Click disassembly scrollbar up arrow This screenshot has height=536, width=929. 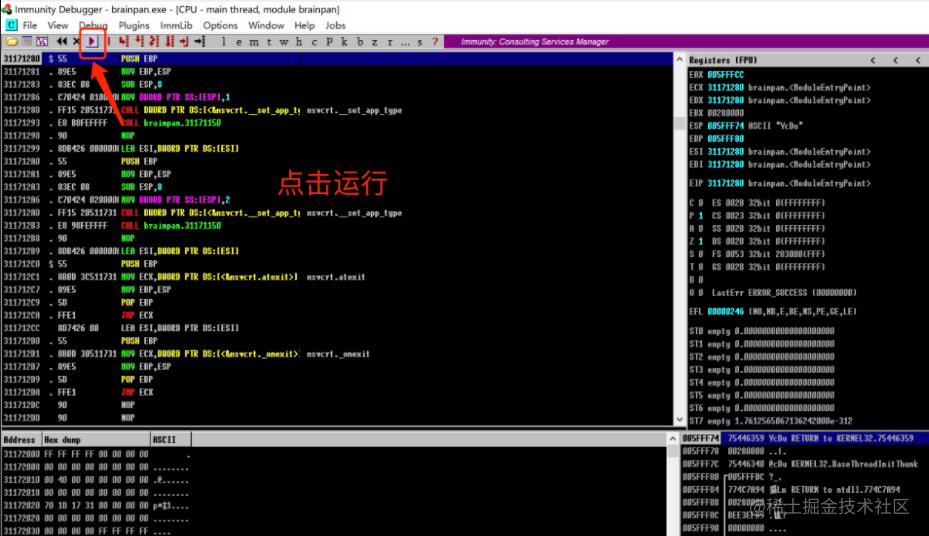[x=679, y=59]
